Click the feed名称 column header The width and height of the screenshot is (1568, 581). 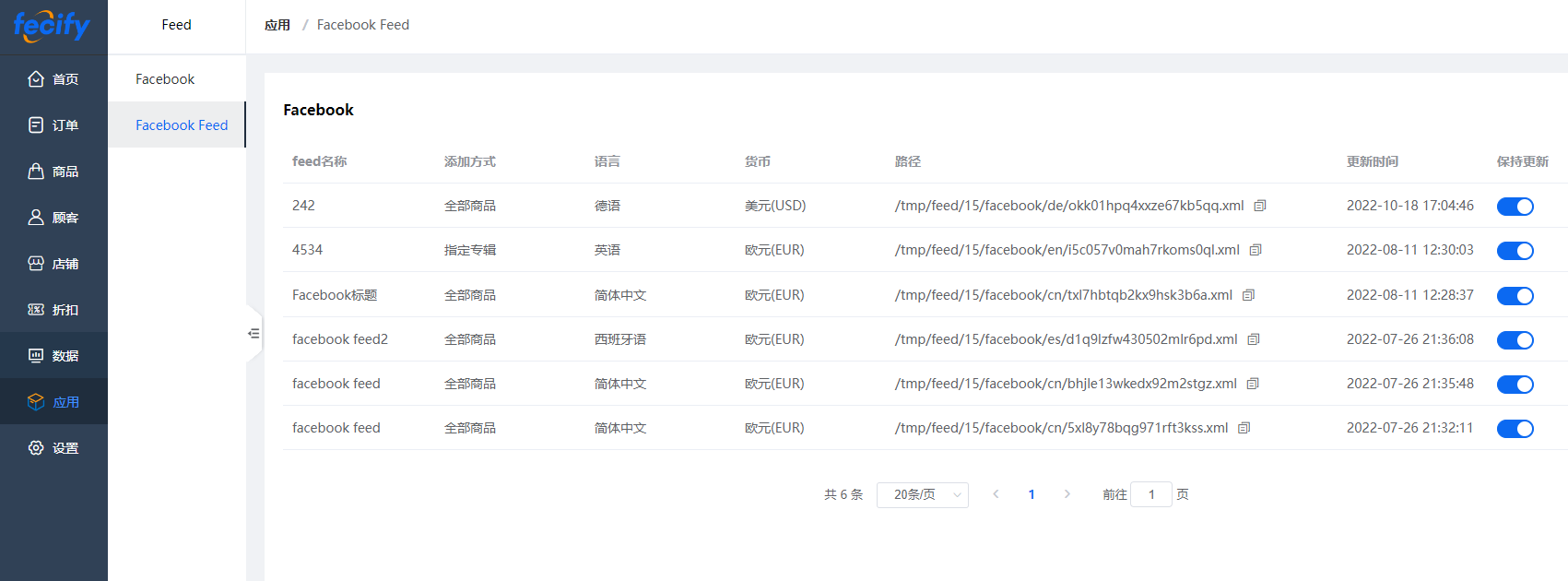(x=320, y=161)
